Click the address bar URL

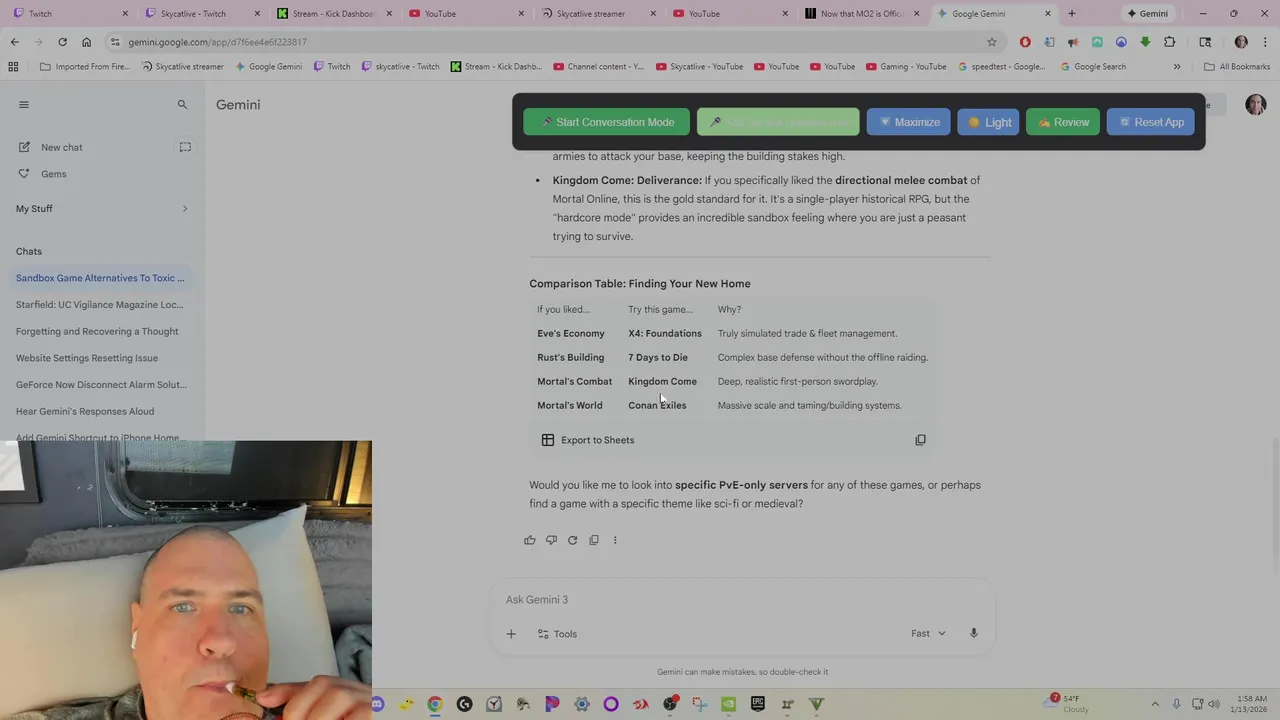[x=217, y=42]
